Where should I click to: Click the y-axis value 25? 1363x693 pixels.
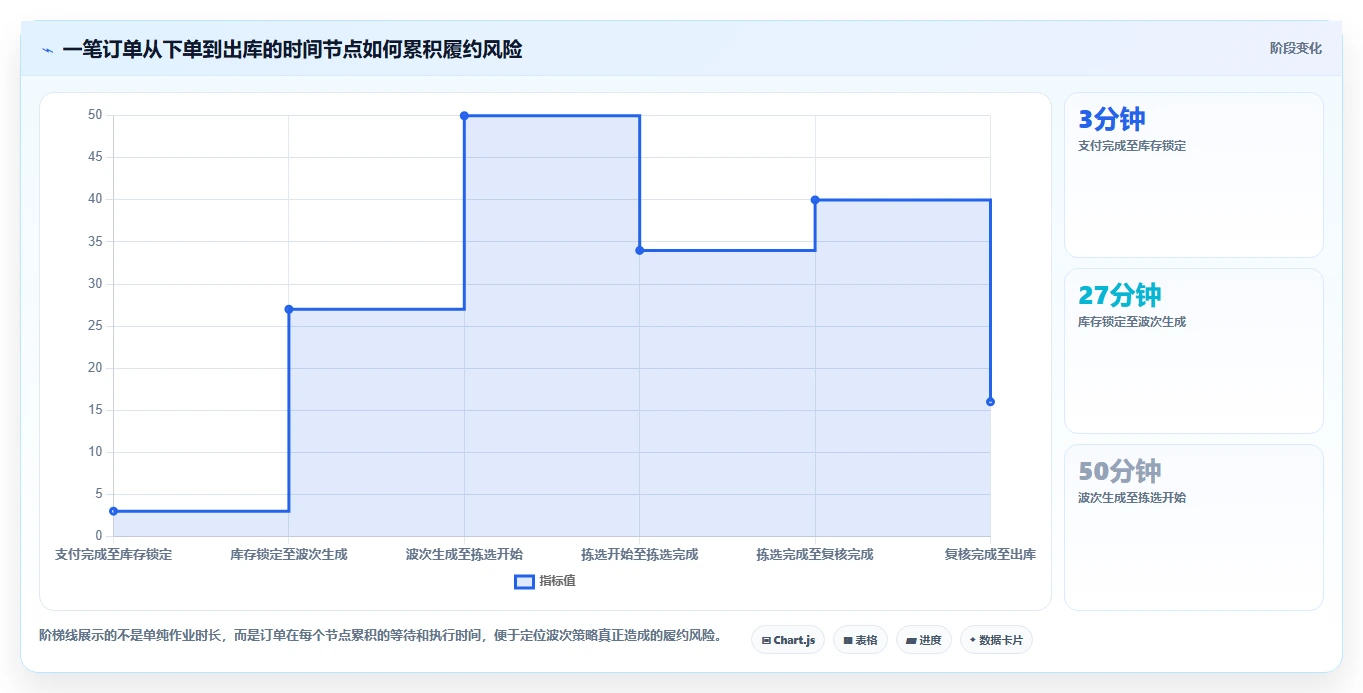(x=95, y=326)
